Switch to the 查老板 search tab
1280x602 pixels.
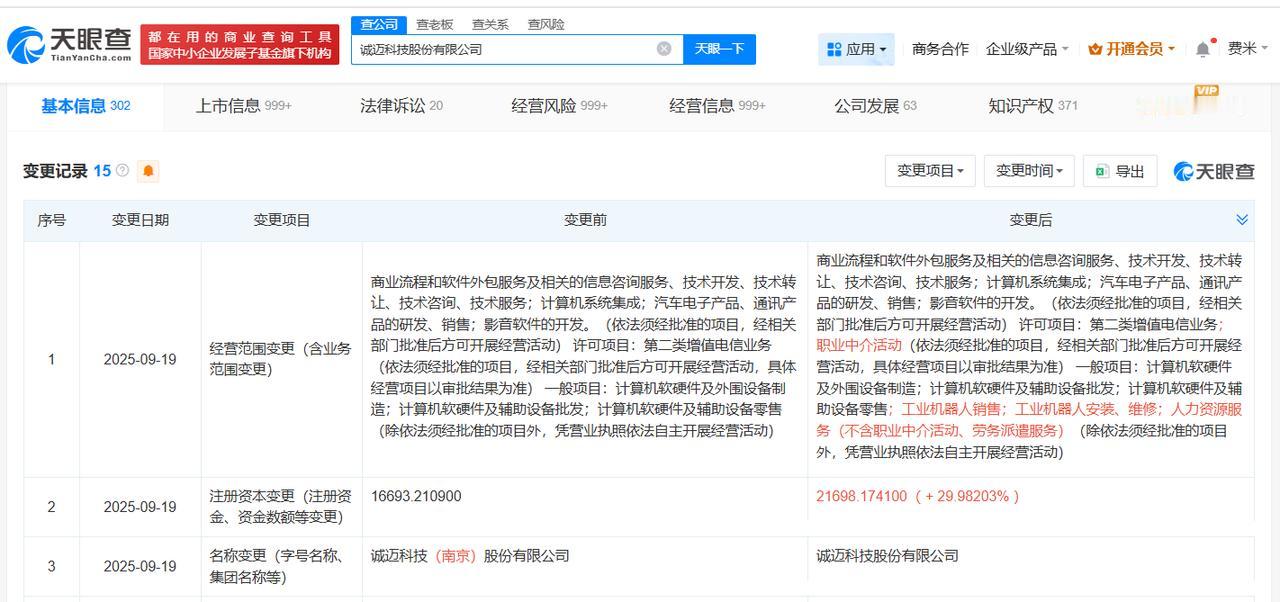click(x=434, y=24)
